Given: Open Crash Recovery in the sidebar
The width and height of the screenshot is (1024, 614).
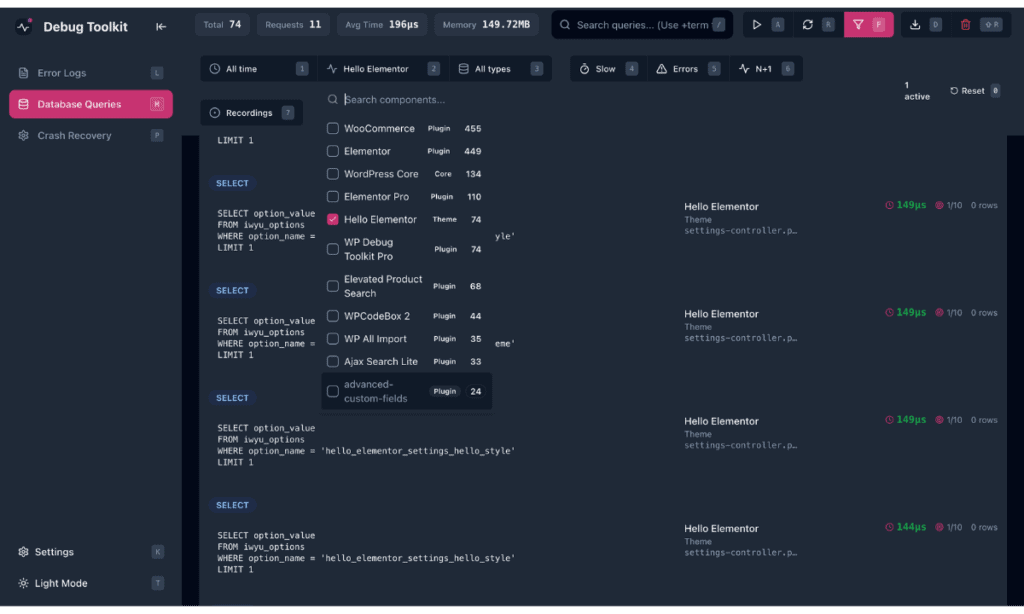Looking at the screenshot, I should tap(91, 135).
